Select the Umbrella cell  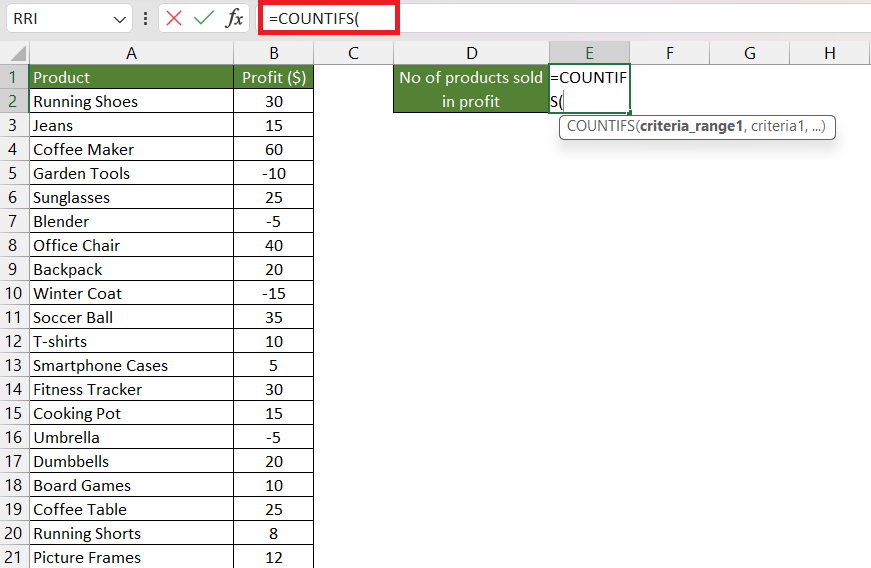tap(131, 437)
